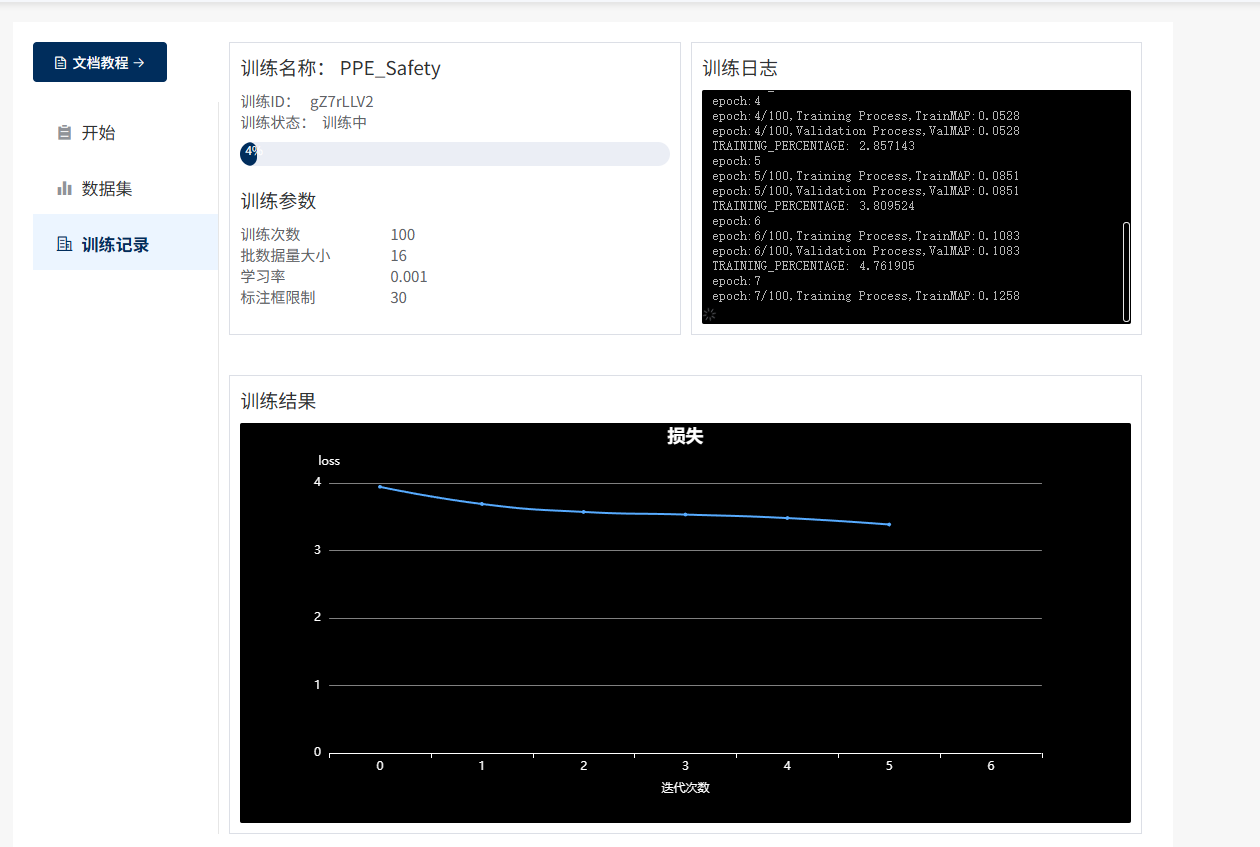The image size is (1260, 847).
Task: Select the 训练记录 sidebar item
Action: coord(115,244)
